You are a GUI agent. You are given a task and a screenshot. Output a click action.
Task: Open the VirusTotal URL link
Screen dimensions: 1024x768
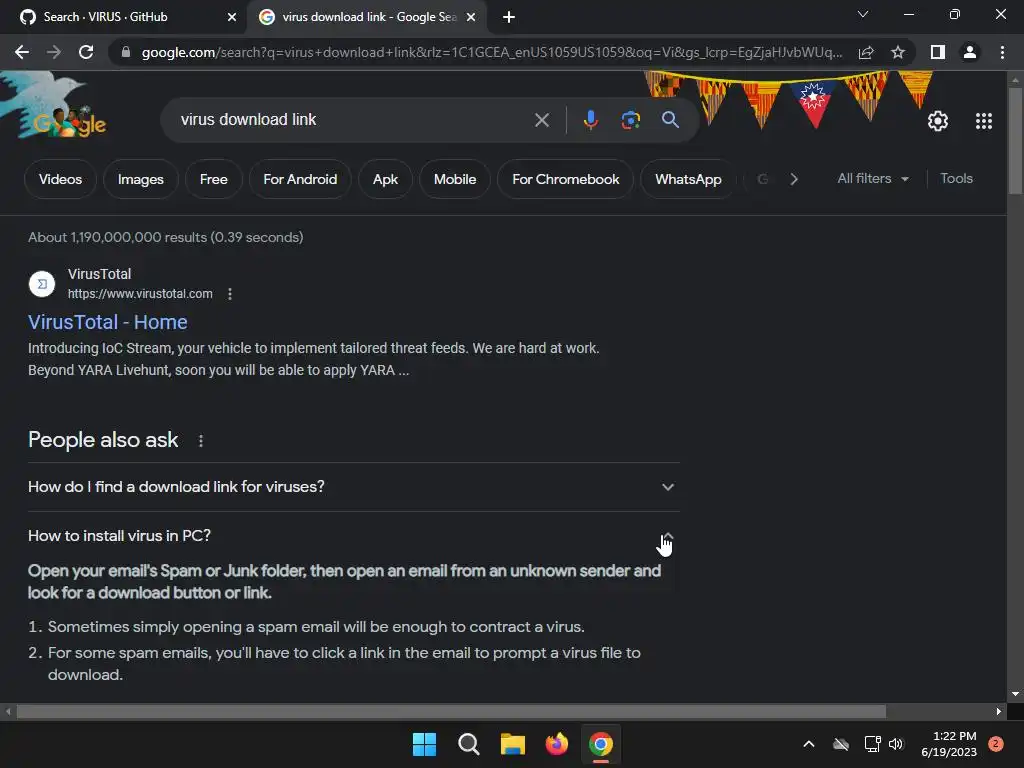point(140,294)
